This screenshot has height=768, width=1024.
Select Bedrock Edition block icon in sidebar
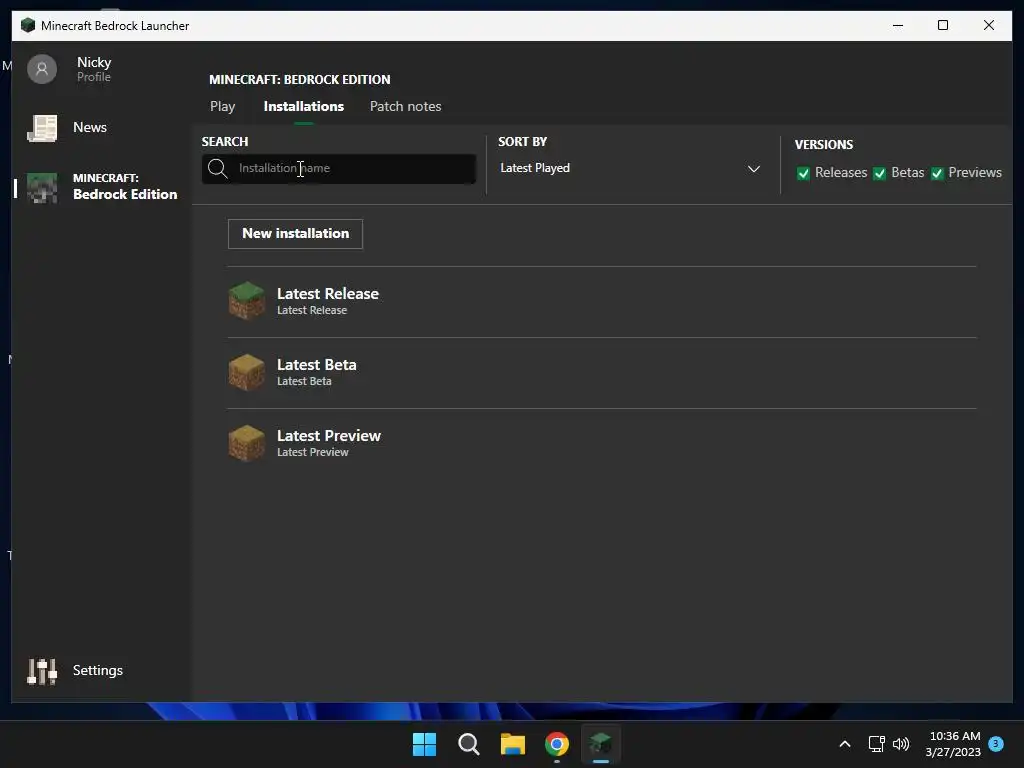[x=42, y=187]
